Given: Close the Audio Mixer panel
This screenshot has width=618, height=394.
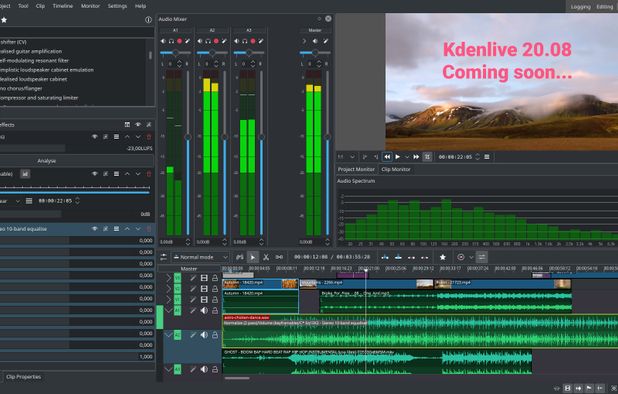Looking at the screenshot, I should tap(328, 19).
